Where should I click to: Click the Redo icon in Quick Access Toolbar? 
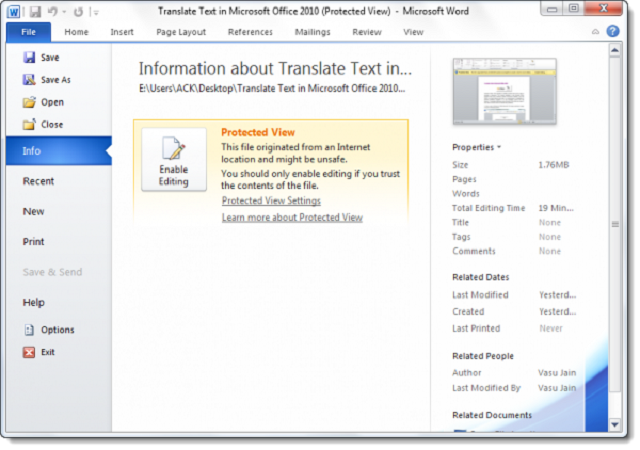(78, 12)
